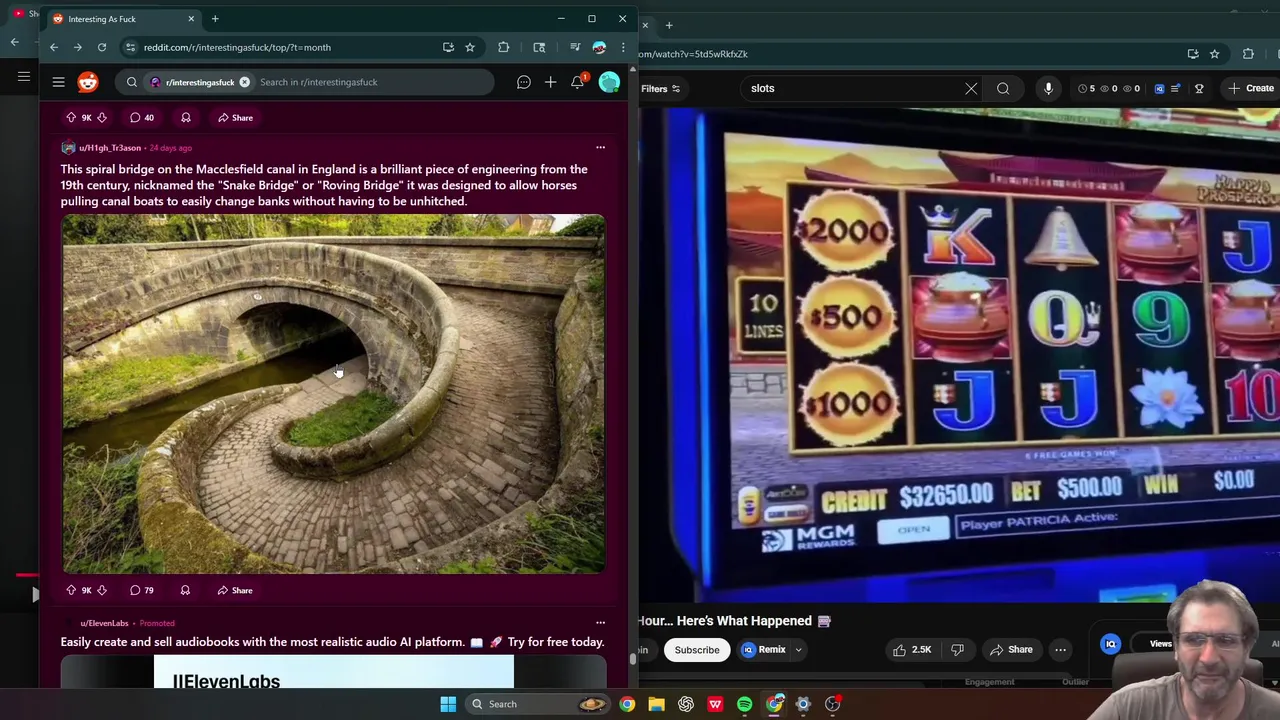The width and height of the screenshot is (1280, 720).
Task: Open ChatGPT from the taskbar
Action: [x=686, y=704]
